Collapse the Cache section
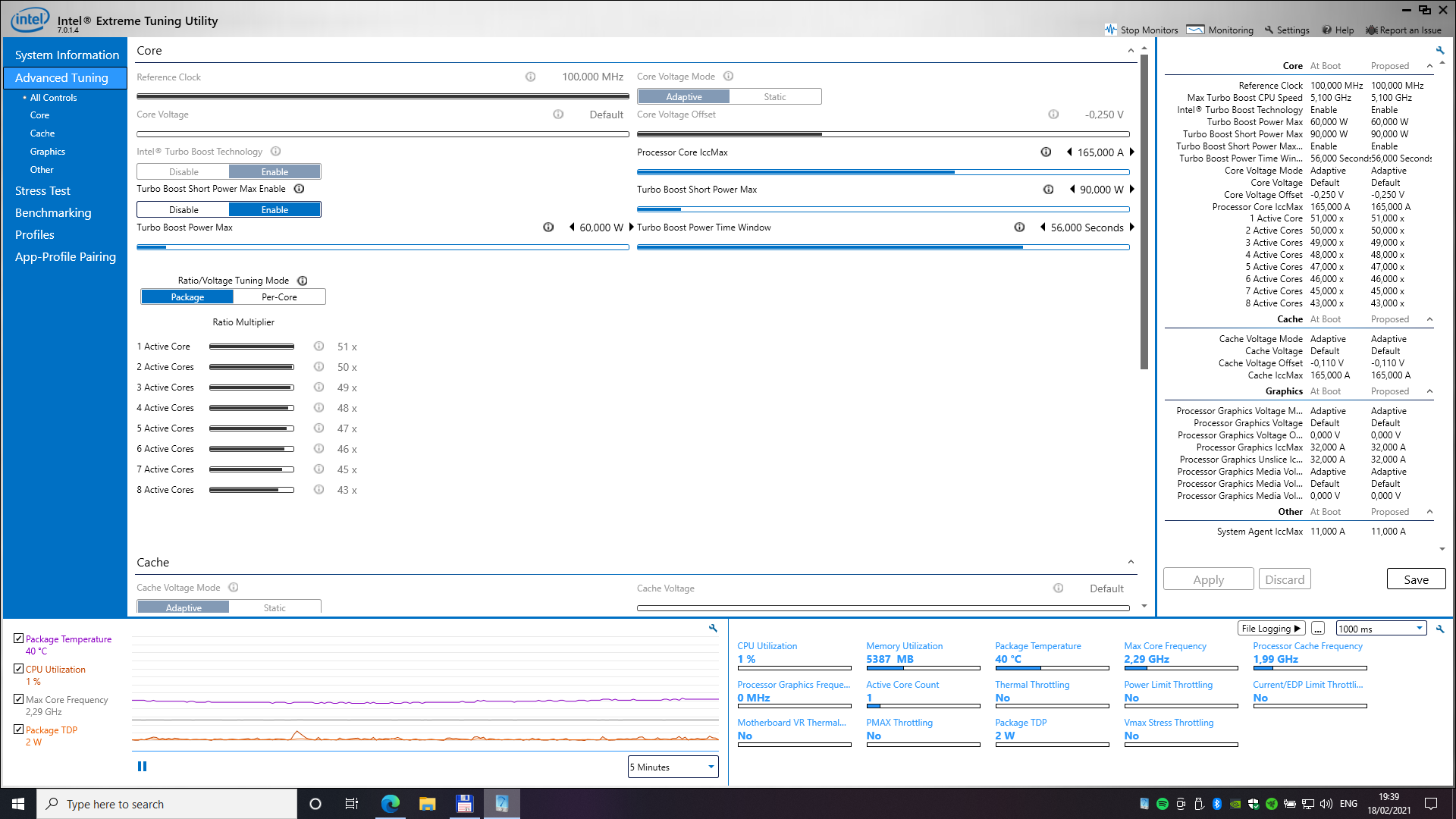1456x819 pixels. click(x=1131, y=563)
